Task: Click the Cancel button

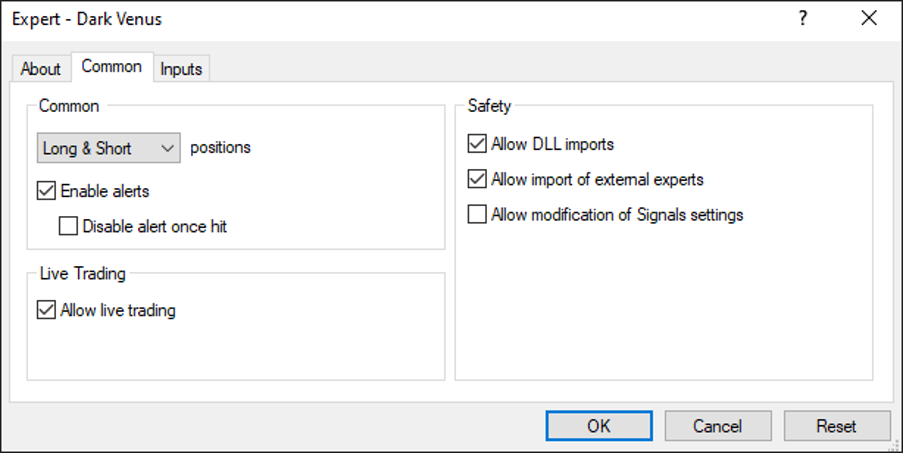Action: pos(718,426)
